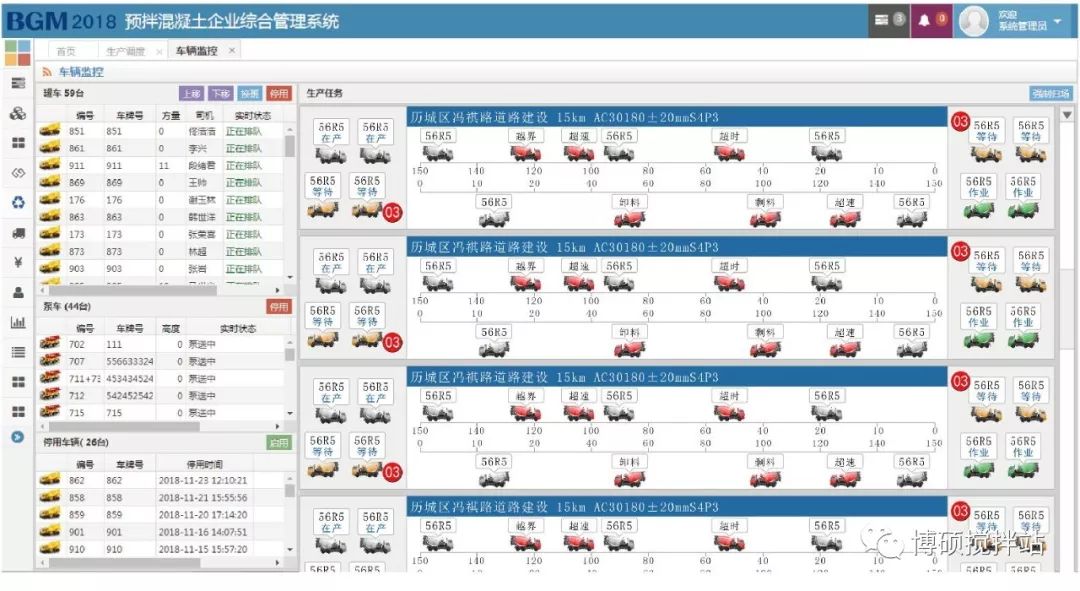The image size is (1080, 591).
Task: Select the blue arrow circle sidebar icon
Action: pyautogui.click(x=18, y=437)
